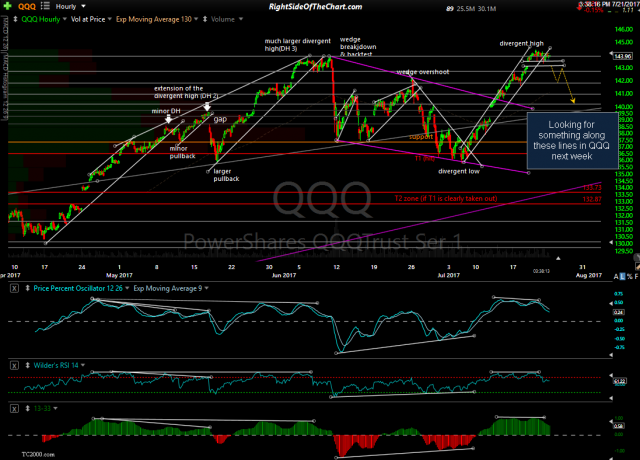The width and height of the screenshot is (640, 460).
Task: Click the -0.15% percent change readout
Action: tap(594, 10)
